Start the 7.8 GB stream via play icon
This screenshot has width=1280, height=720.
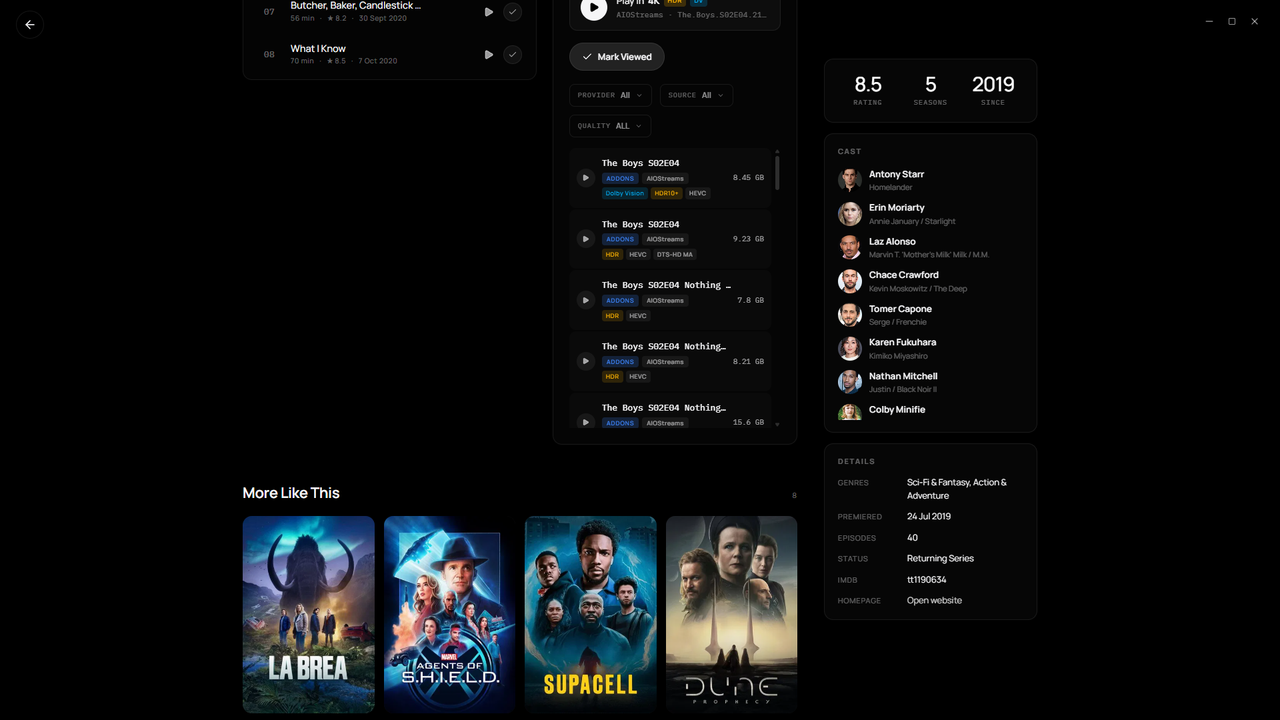click(586, 300)
